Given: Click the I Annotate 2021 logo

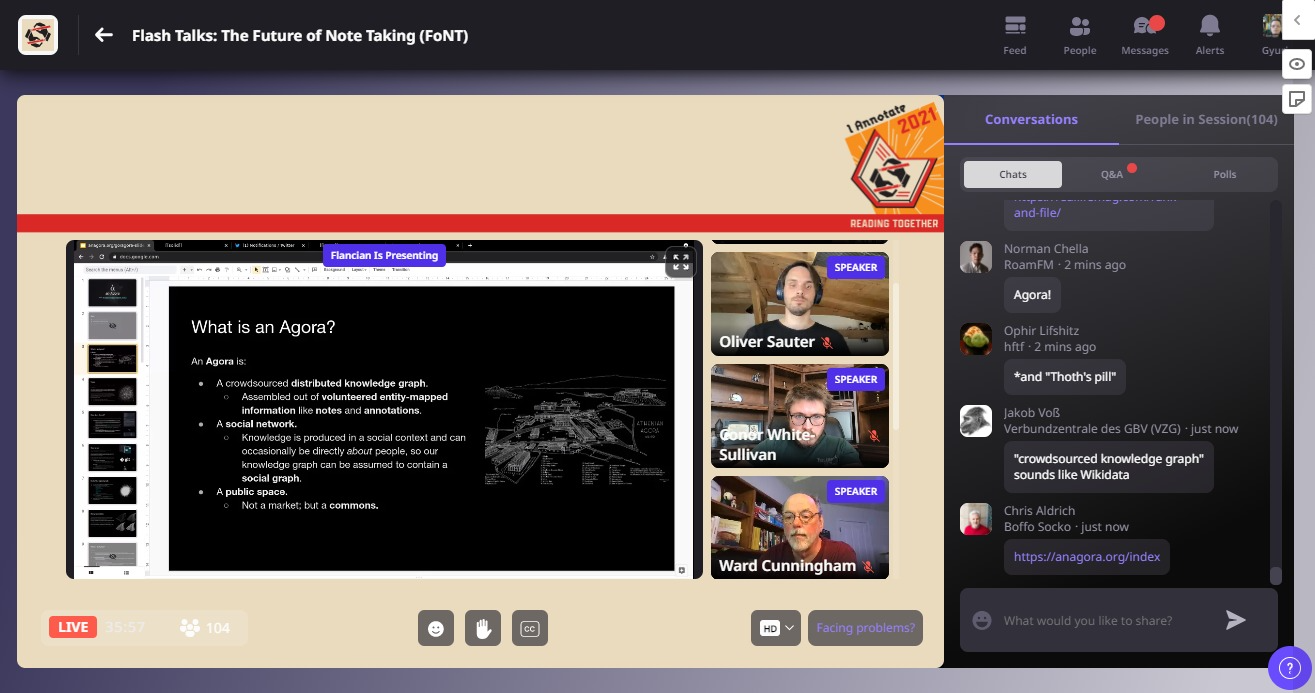Looking at the screenshot, I should [892, 157].
